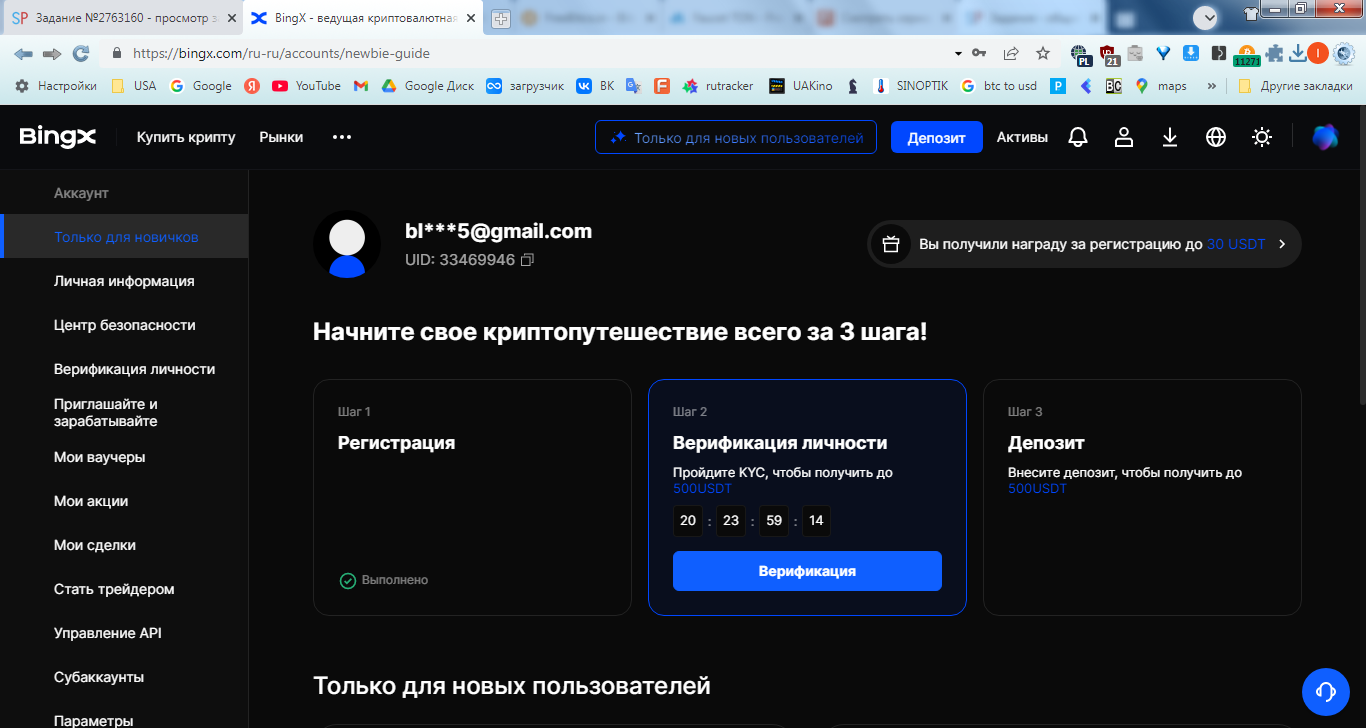The width and height of the screenshot is (1366, 728).
Task: Click the user avatar picture
Action: 347,244
